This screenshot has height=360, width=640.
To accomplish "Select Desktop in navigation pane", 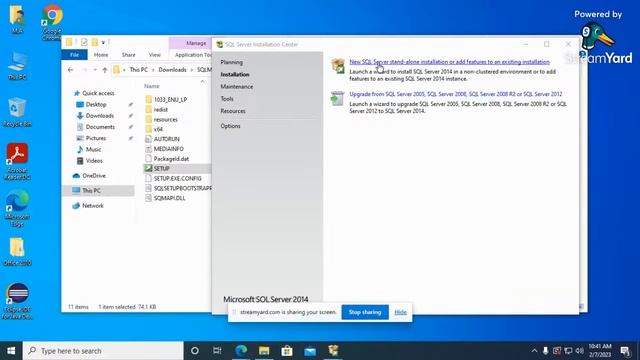I will [96, 104].
